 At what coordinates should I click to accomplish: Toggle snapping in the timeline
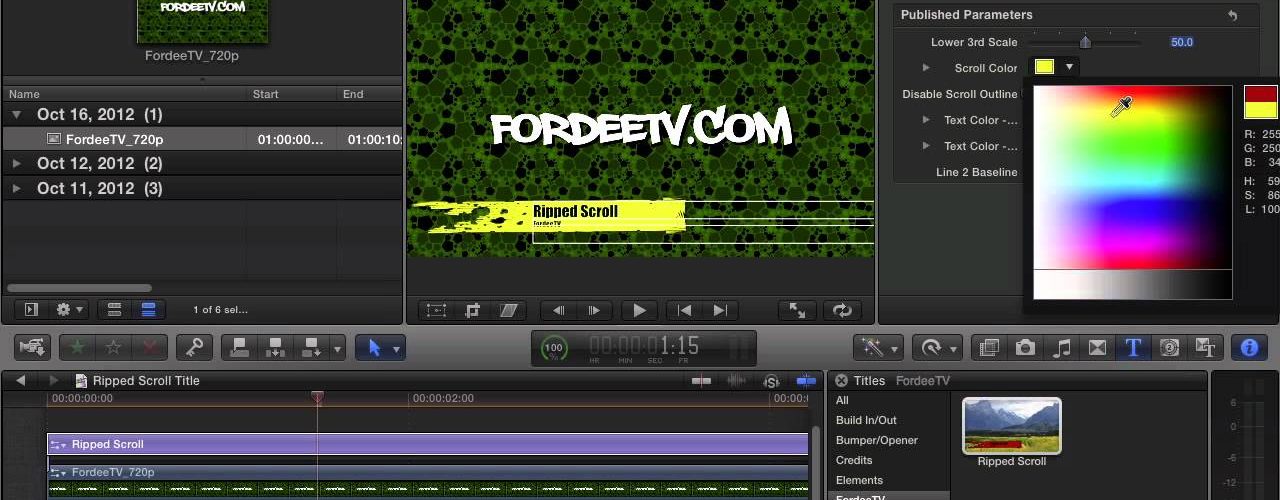pyautogui.click(x=806, y=381)
